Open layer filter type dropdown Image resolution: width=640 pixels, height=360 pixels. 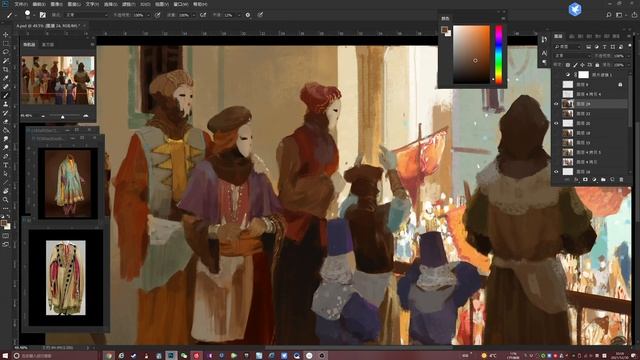tap(568, 47)
